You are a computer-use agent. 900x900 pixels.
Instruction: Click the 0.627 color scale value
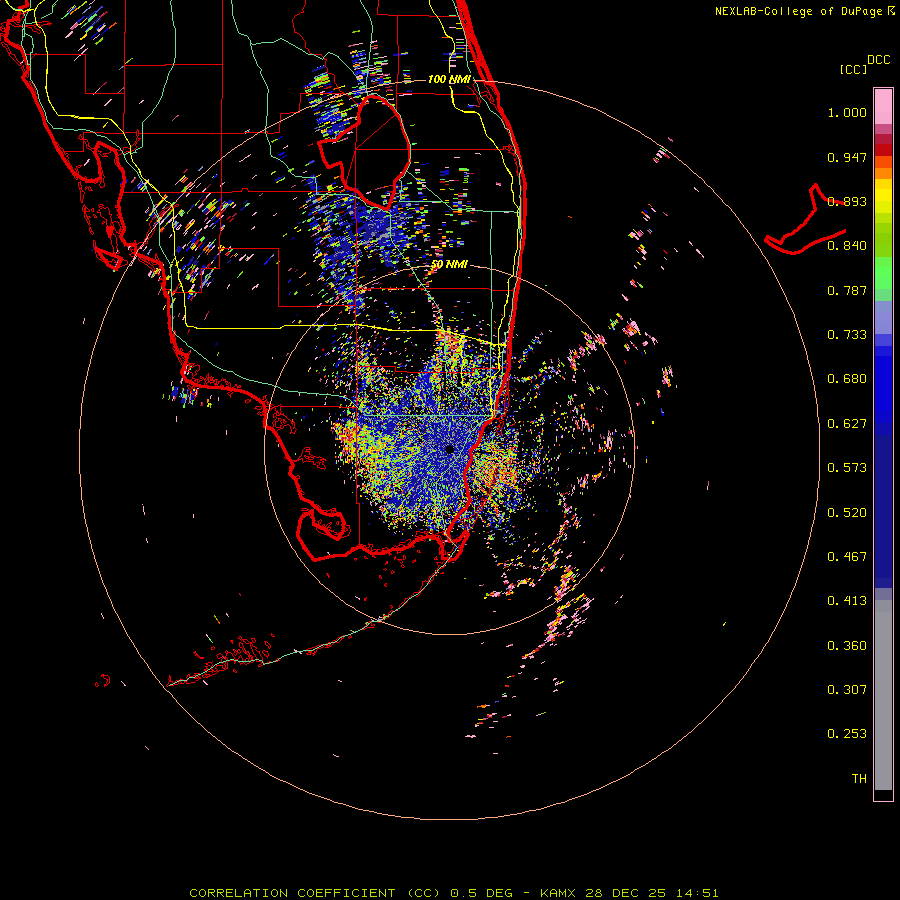click(x=847, y=424)
